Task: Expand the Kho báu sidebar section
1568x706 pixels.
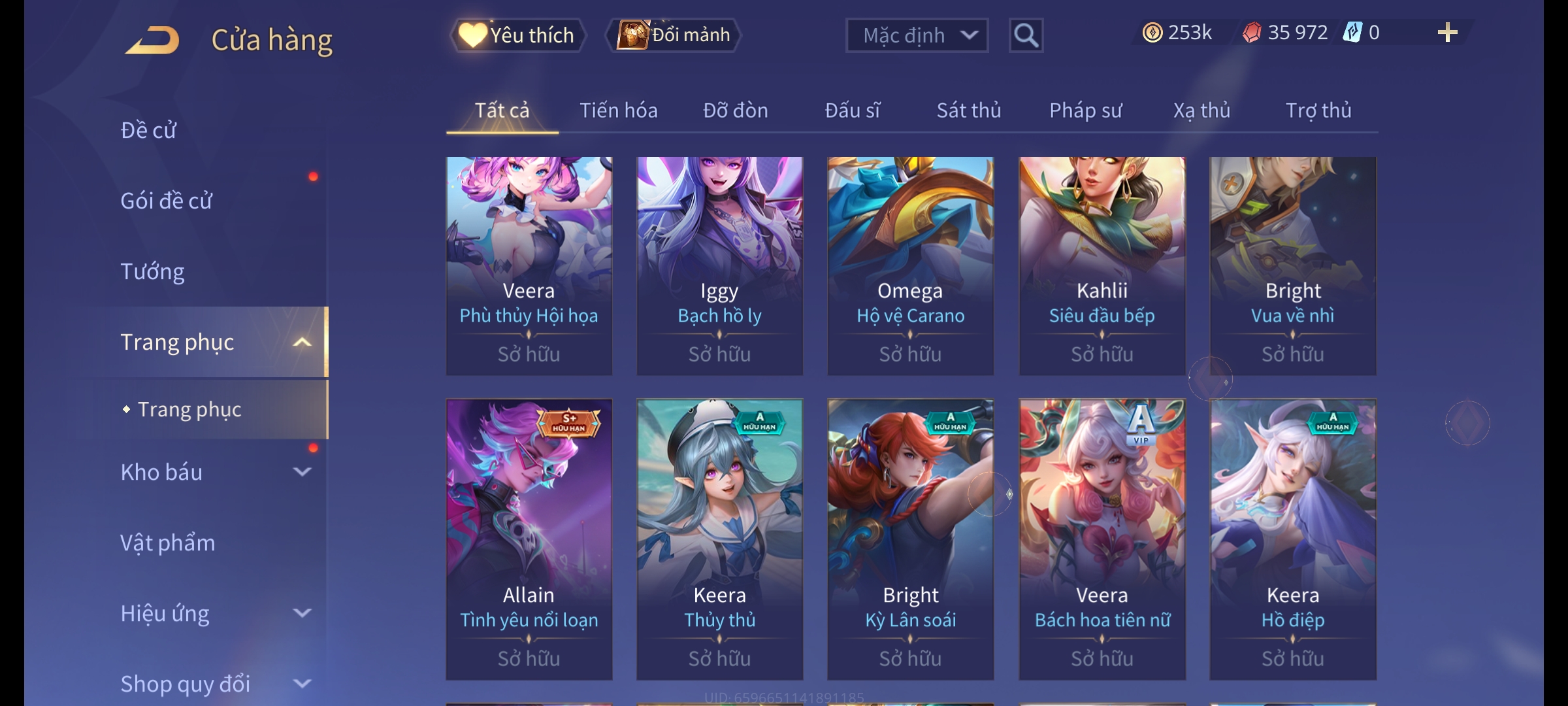Action: [x=302, y=471]
